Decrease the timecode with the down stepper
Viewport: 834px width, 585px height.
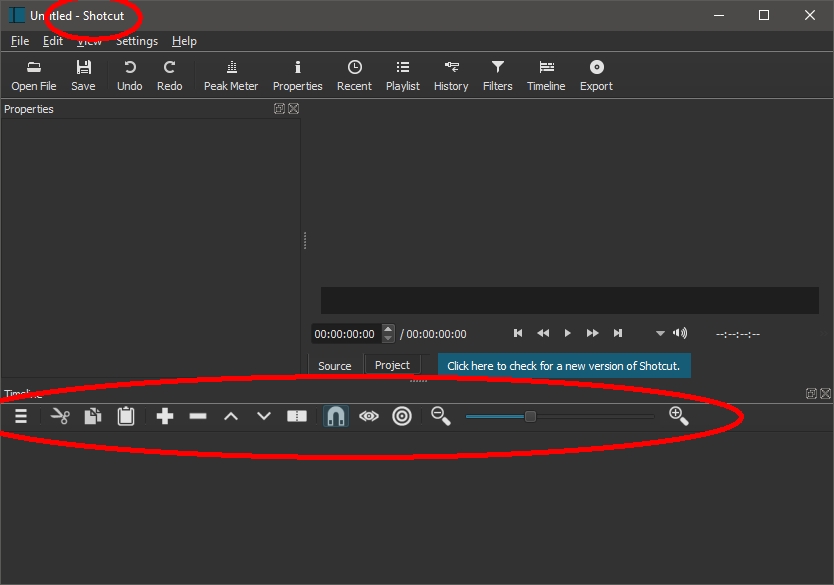click(x=388, y=338)
